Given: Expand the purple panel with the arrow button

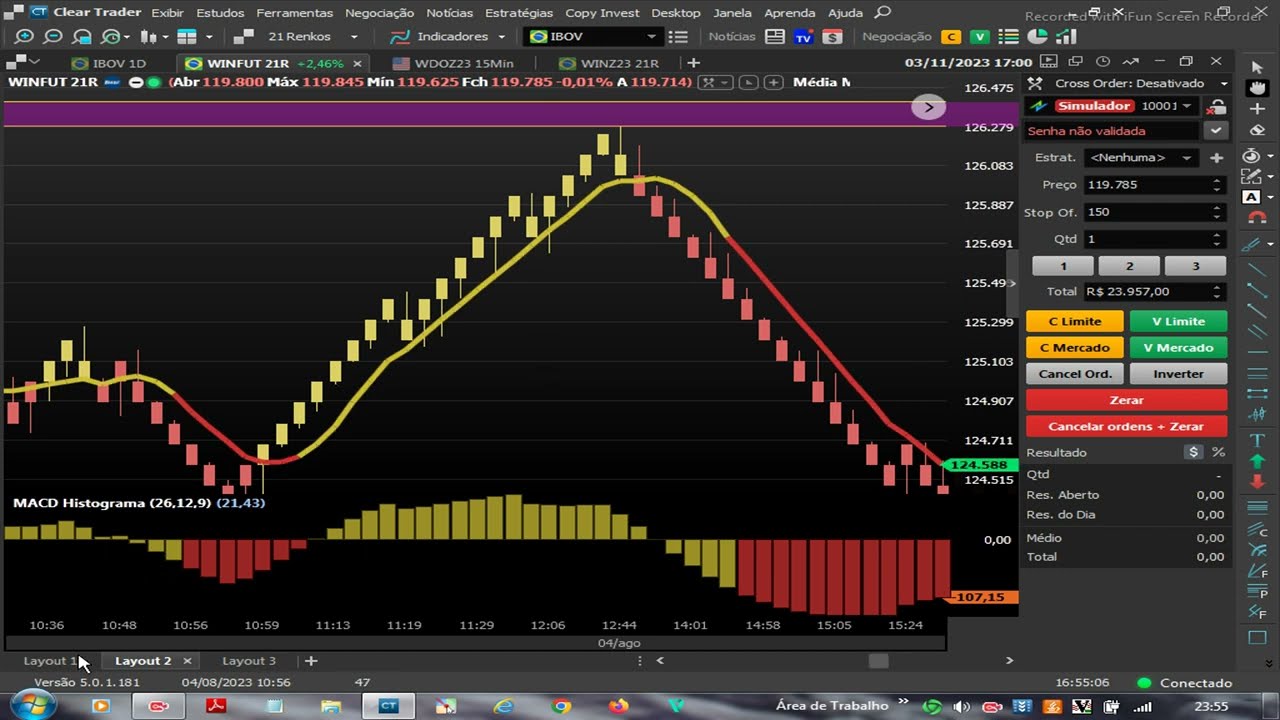Looking at the screenshot, I should click(x=928, y=107).
